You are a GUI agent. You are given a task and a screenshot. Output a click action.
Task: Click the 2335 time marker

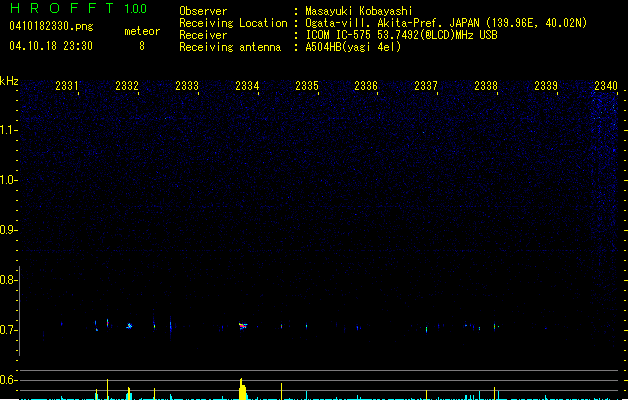(x=307, y=86)
